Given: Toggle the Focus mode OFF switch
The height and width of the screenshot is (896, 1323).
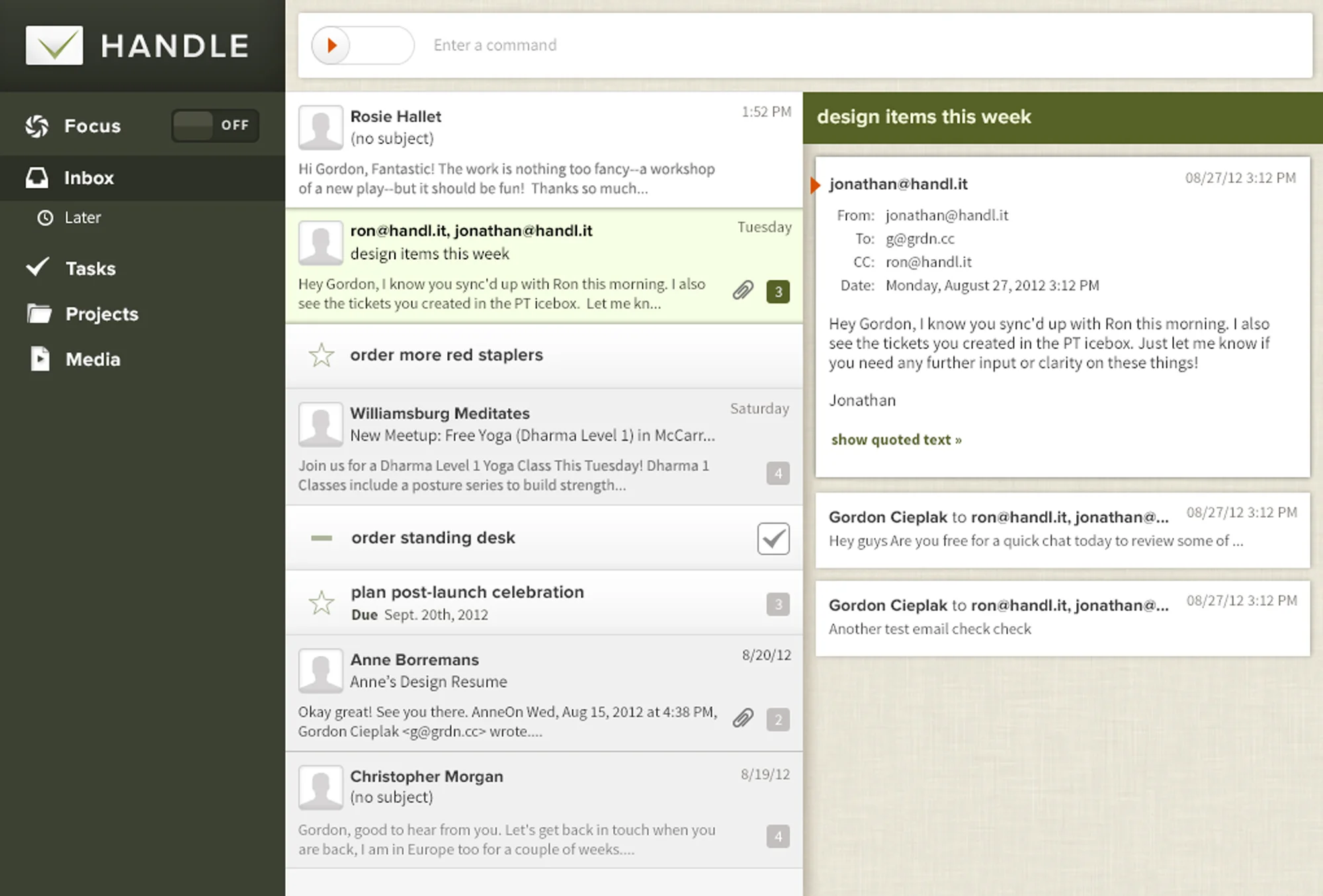Looking at the screenshot, I should pyautogui.click(x=215, y=125).
